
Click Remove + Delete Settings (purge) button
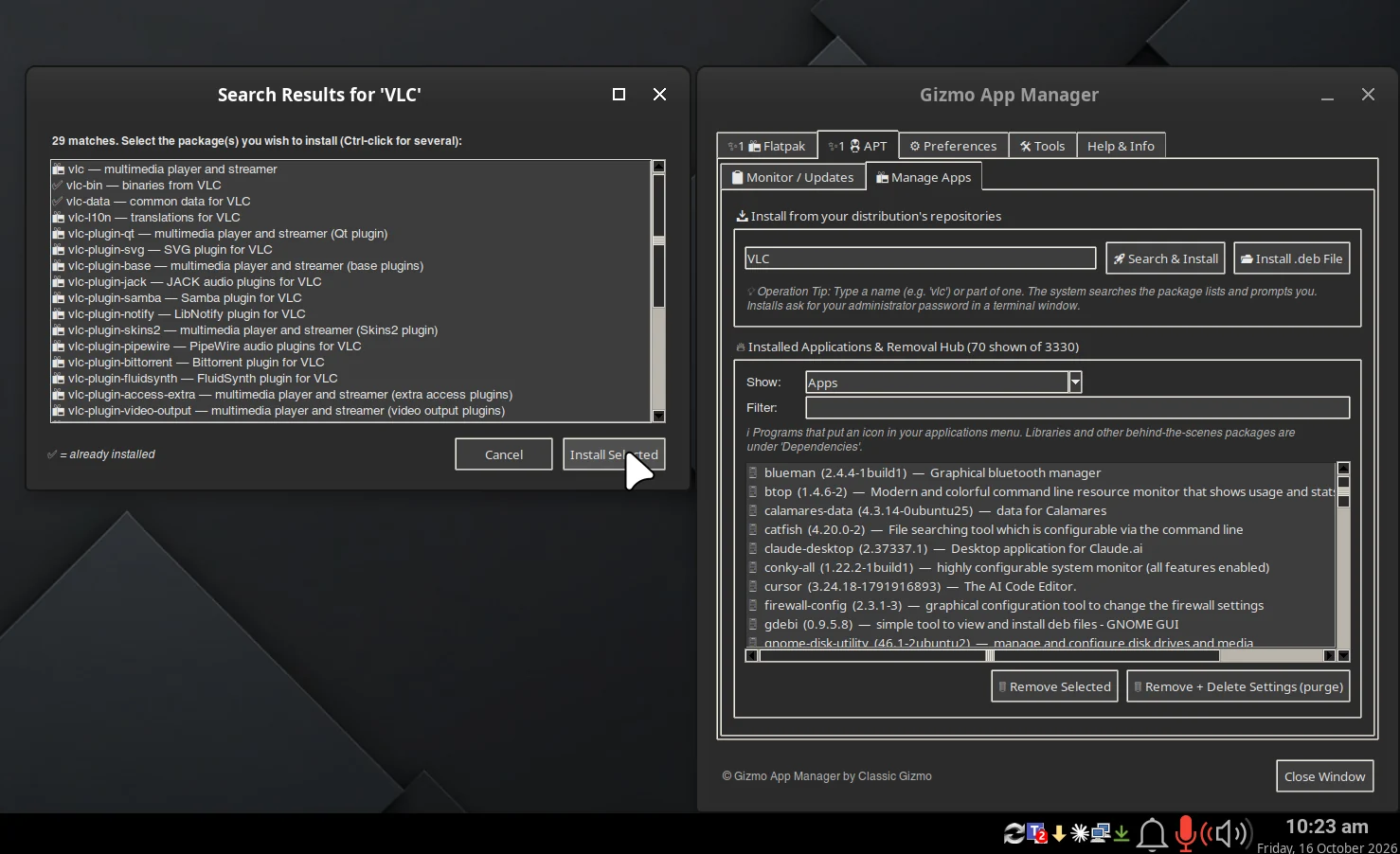tap(1238, 686)
